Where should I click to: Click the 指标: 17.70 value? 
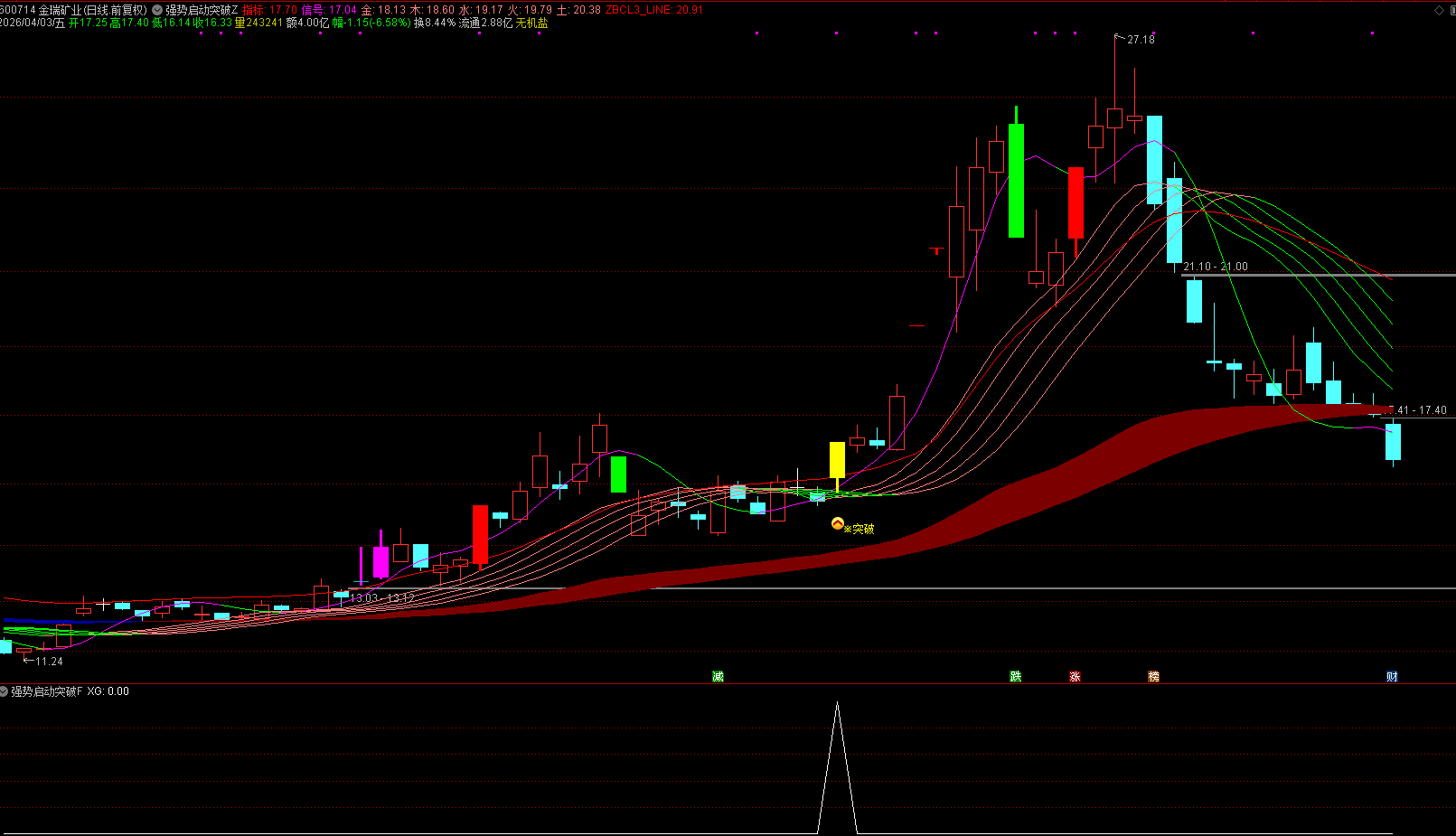click(269, 10)
